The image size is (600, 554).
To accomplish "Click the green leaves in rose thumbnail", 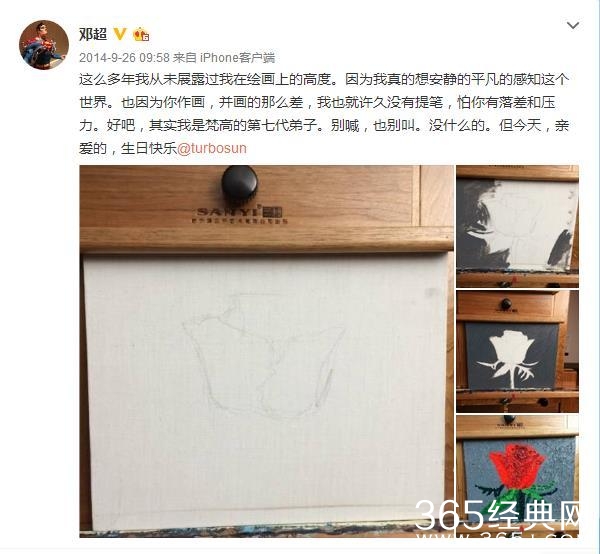I will [515, 492].
